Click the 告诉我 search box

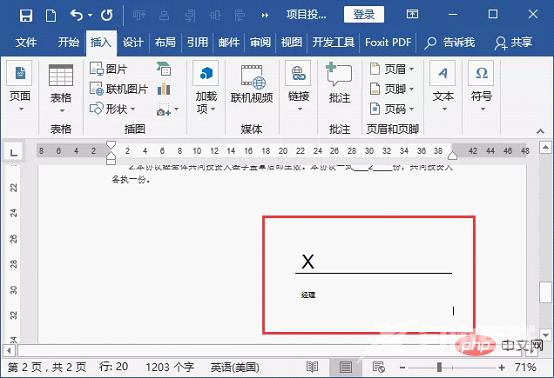pos(450,43)
